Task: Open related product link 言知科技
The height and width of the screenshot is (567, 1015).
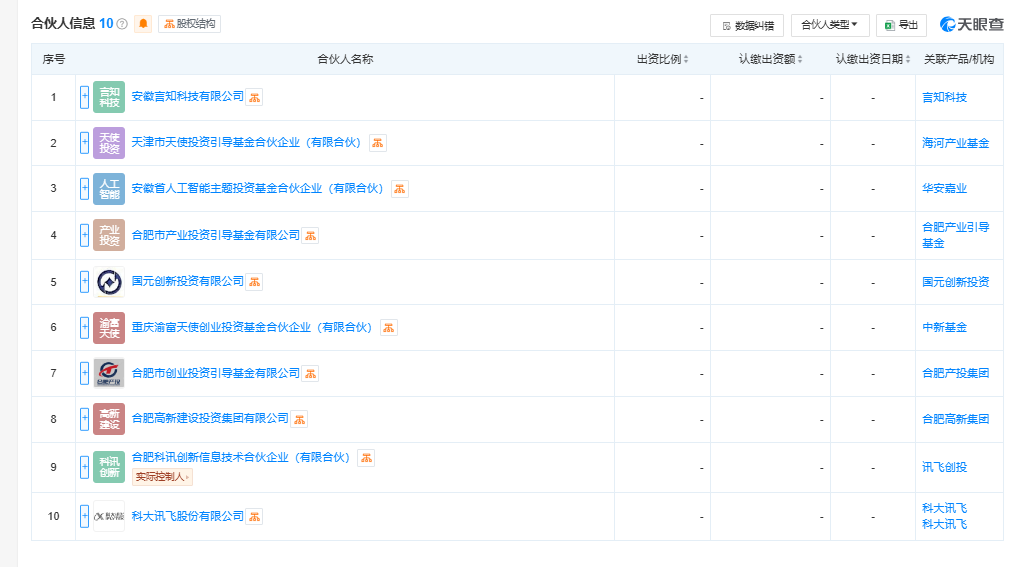Action: 944,97
